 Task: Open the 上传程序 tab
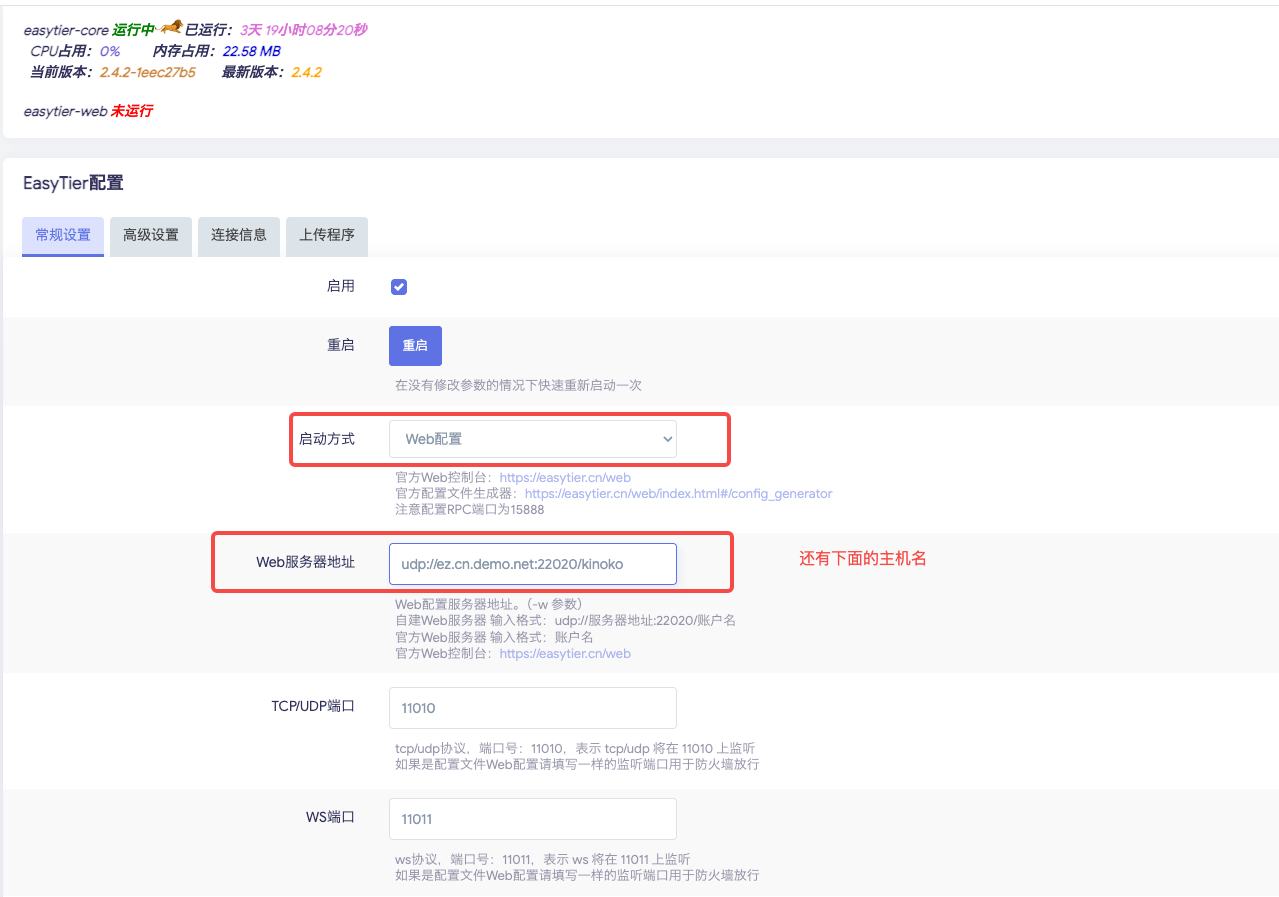point(327,236)
